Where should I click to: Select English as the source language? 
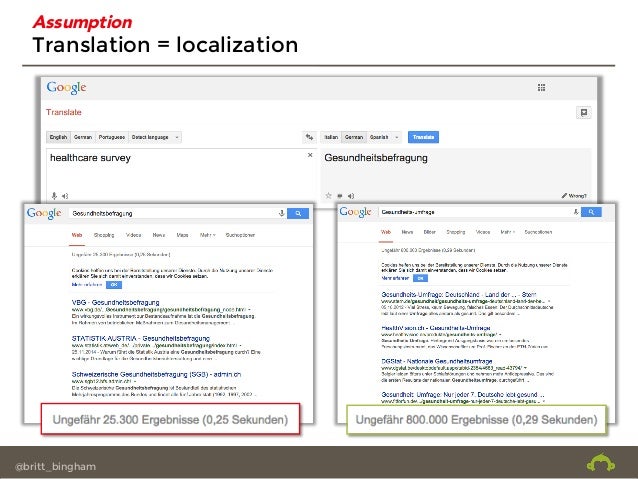(x=58, y=137)
